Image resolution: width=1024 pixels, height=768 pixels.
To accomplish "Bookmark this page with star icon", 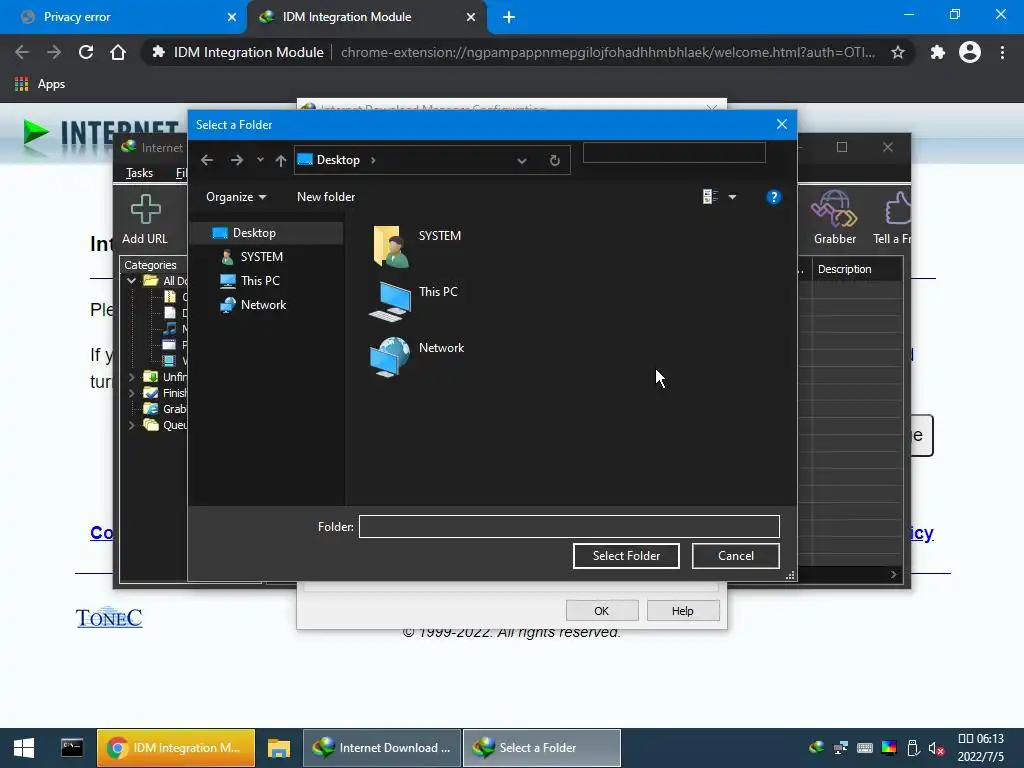I will [x=897, y=52].
